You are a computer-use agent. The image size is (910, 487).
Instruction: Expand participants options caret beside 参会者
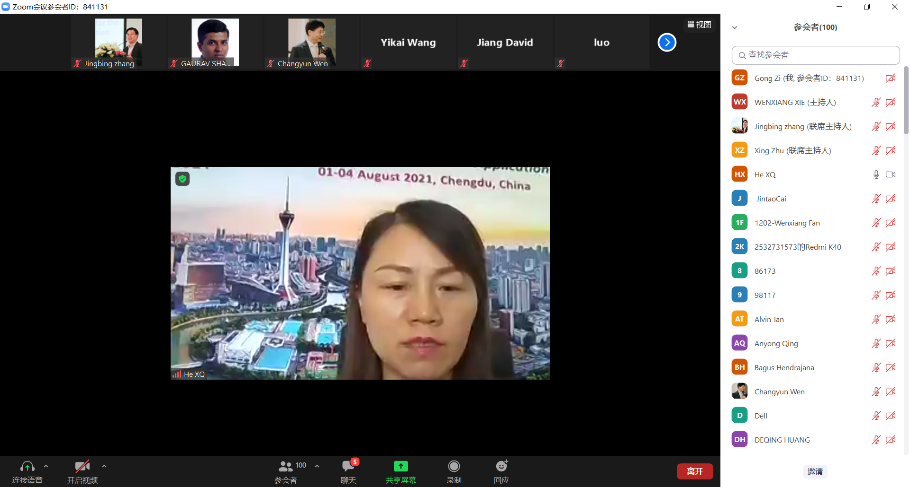pos(317,466)
